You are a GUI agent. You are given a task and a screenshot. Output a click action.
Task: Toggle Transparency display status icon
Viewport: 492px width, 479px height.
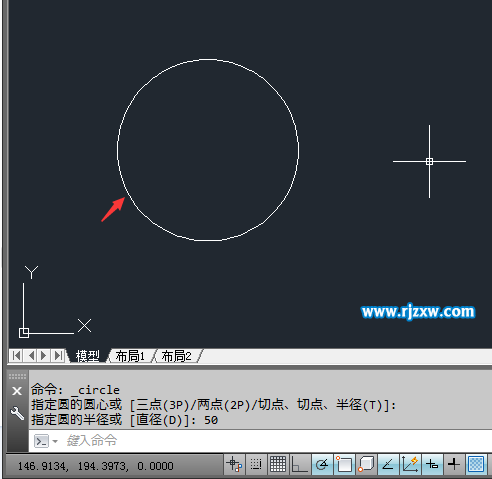tap(476, 464)
